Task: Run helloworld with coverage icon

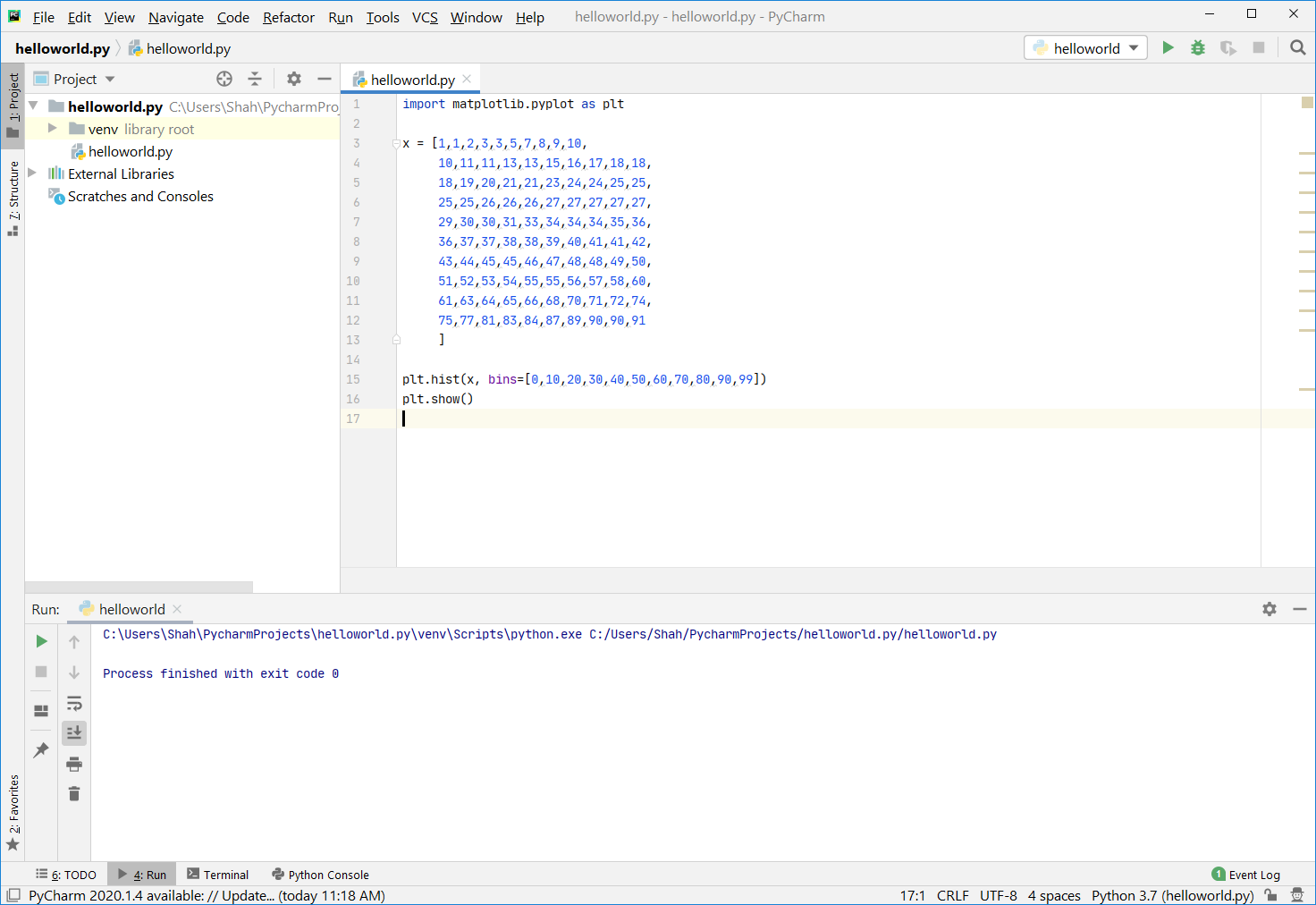Action: tap(1228, 48)
